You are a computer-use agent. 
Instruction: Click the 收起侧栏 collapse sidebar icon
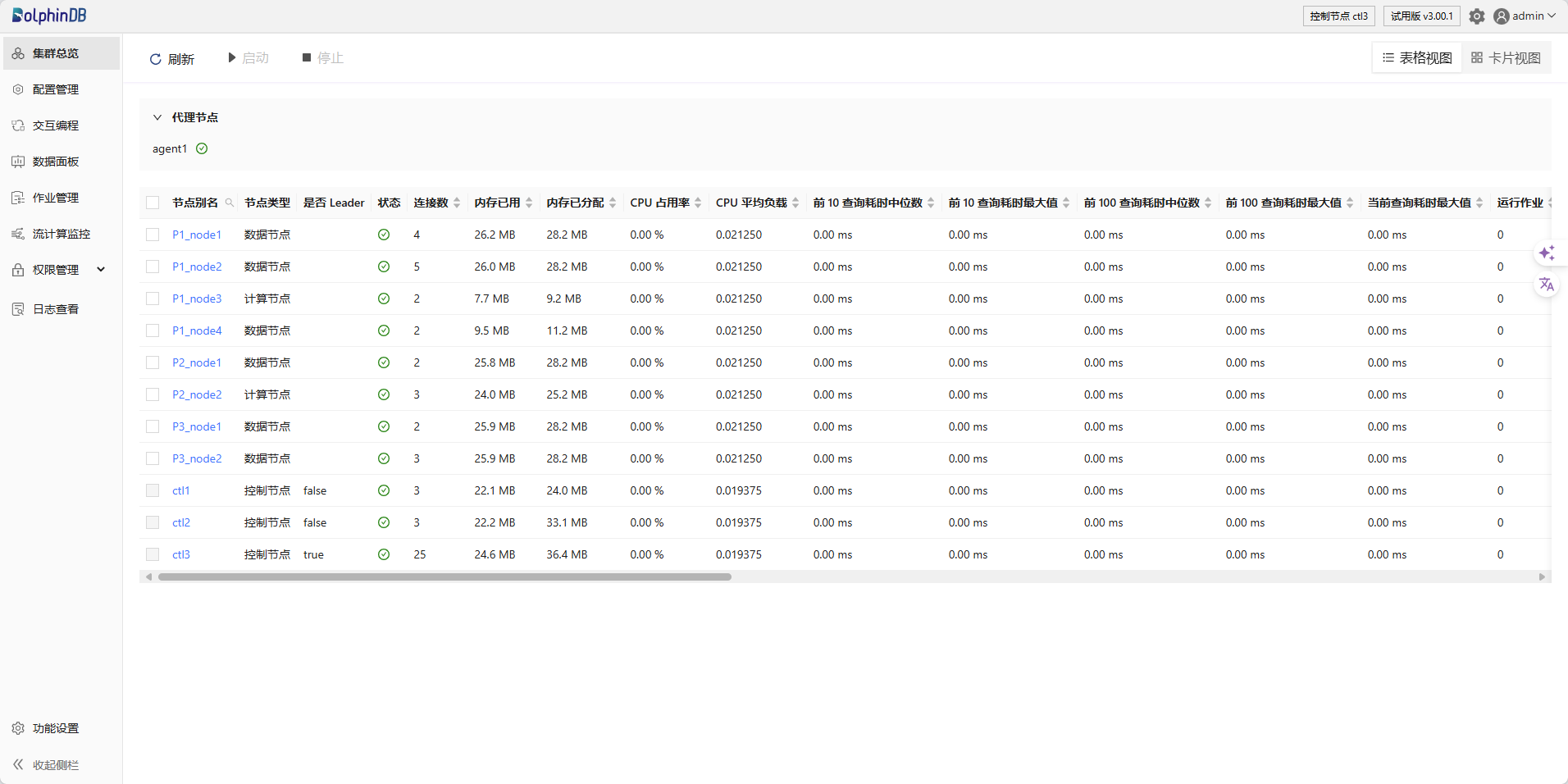click(18, 764)
